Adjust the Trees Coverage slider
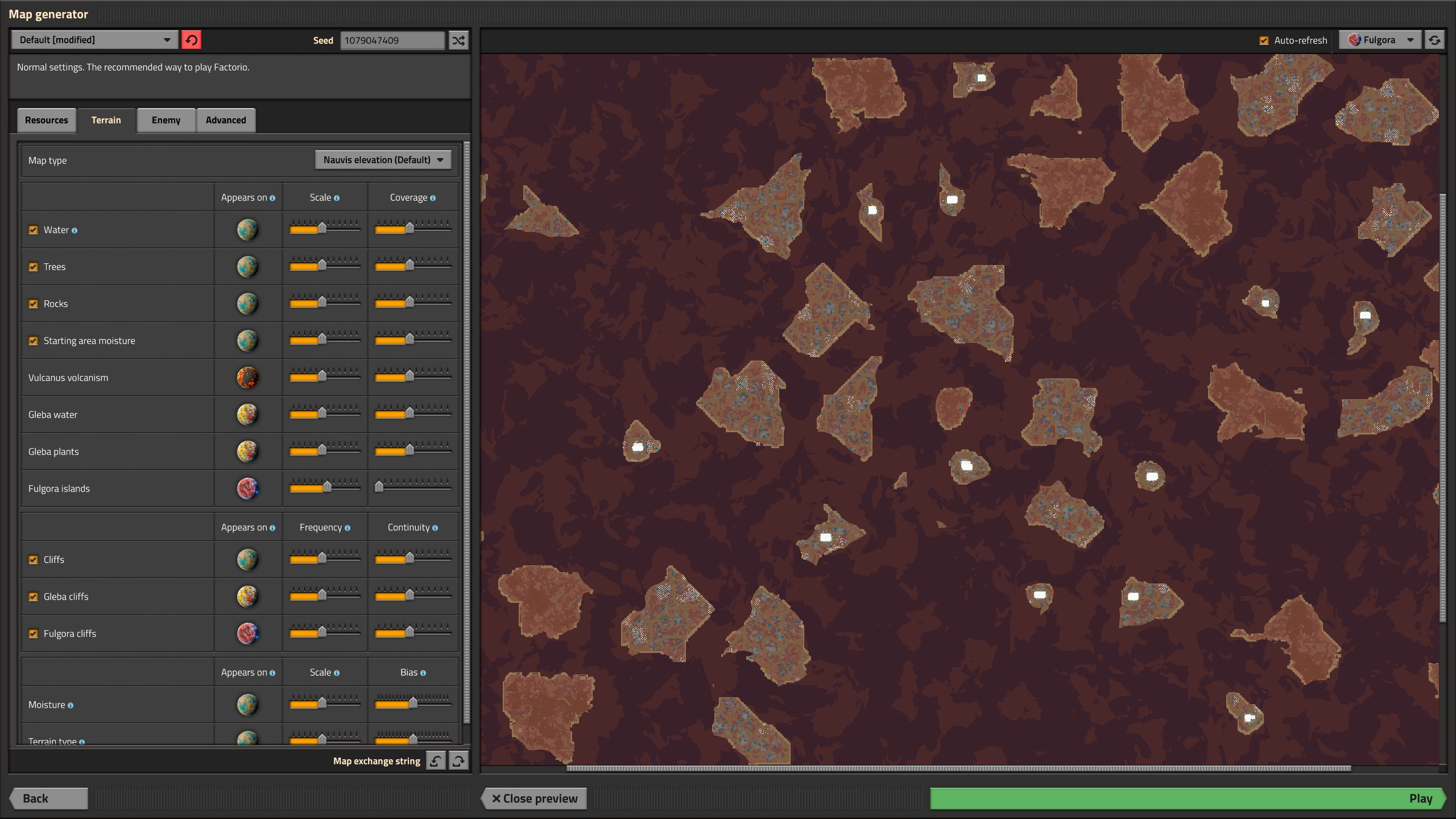 pos(413,266)
